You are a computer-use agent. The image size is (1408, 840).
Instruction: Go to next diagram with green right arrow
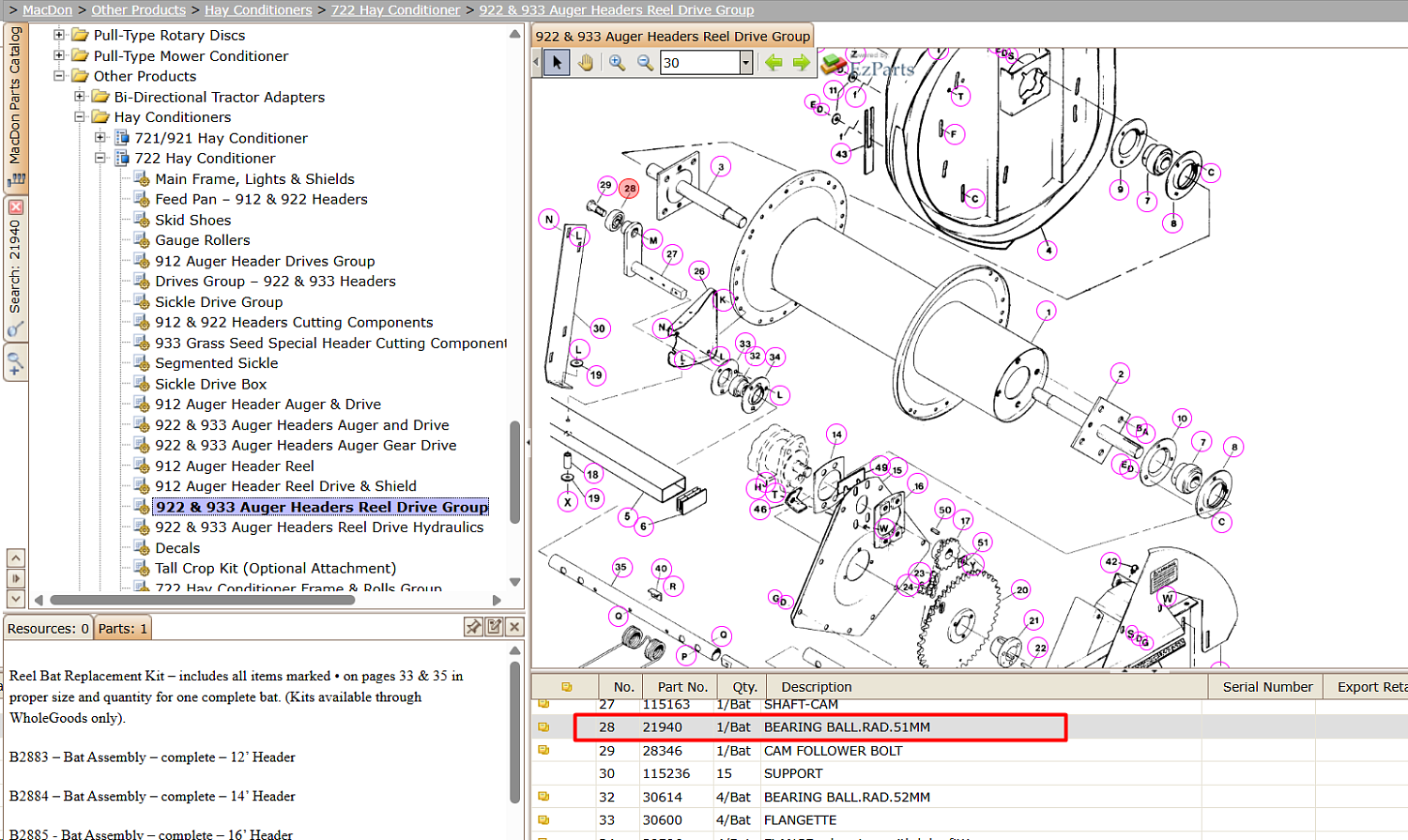click(x=801, y=63)
